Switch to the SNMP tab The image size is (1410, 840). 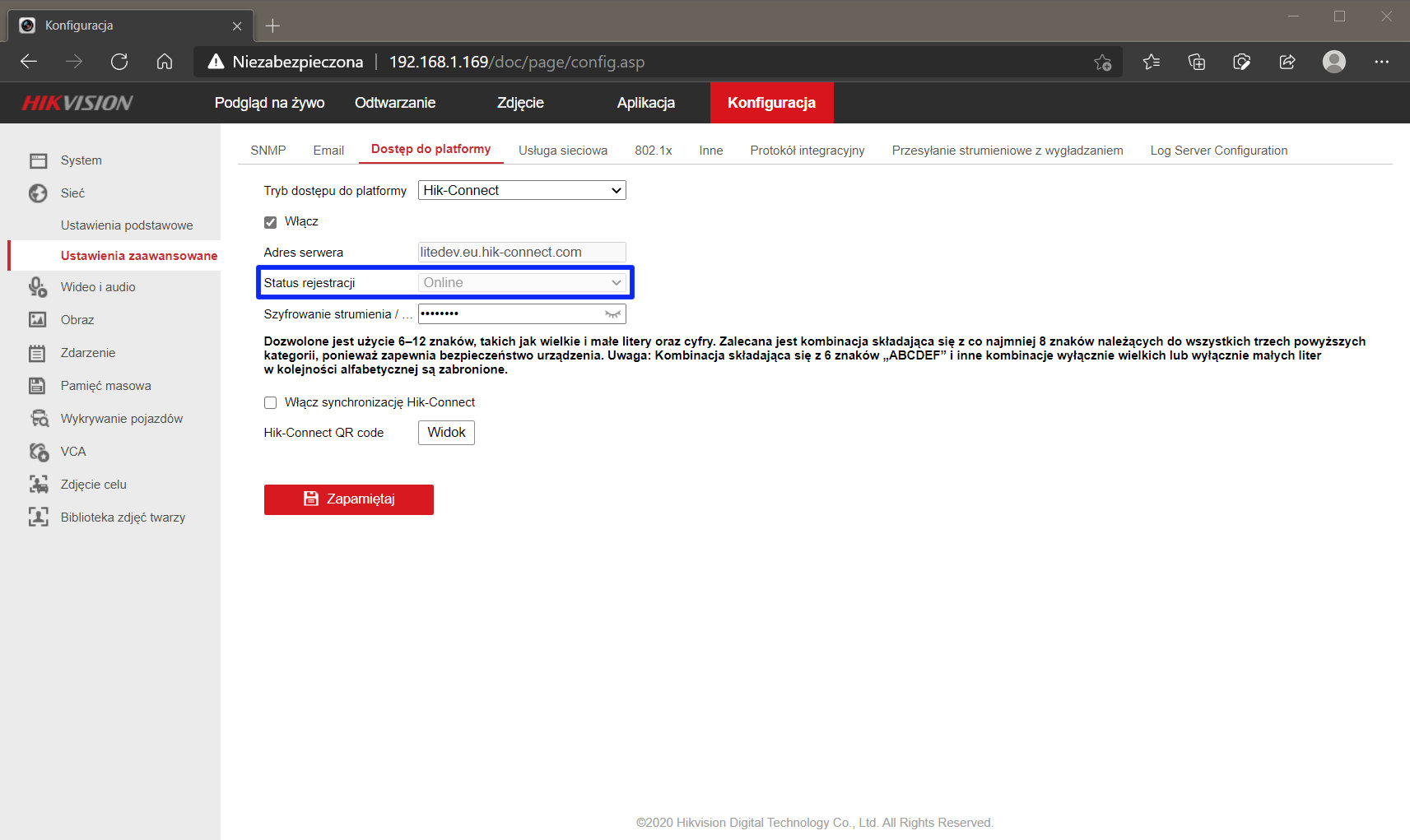(x=268, y=151)
